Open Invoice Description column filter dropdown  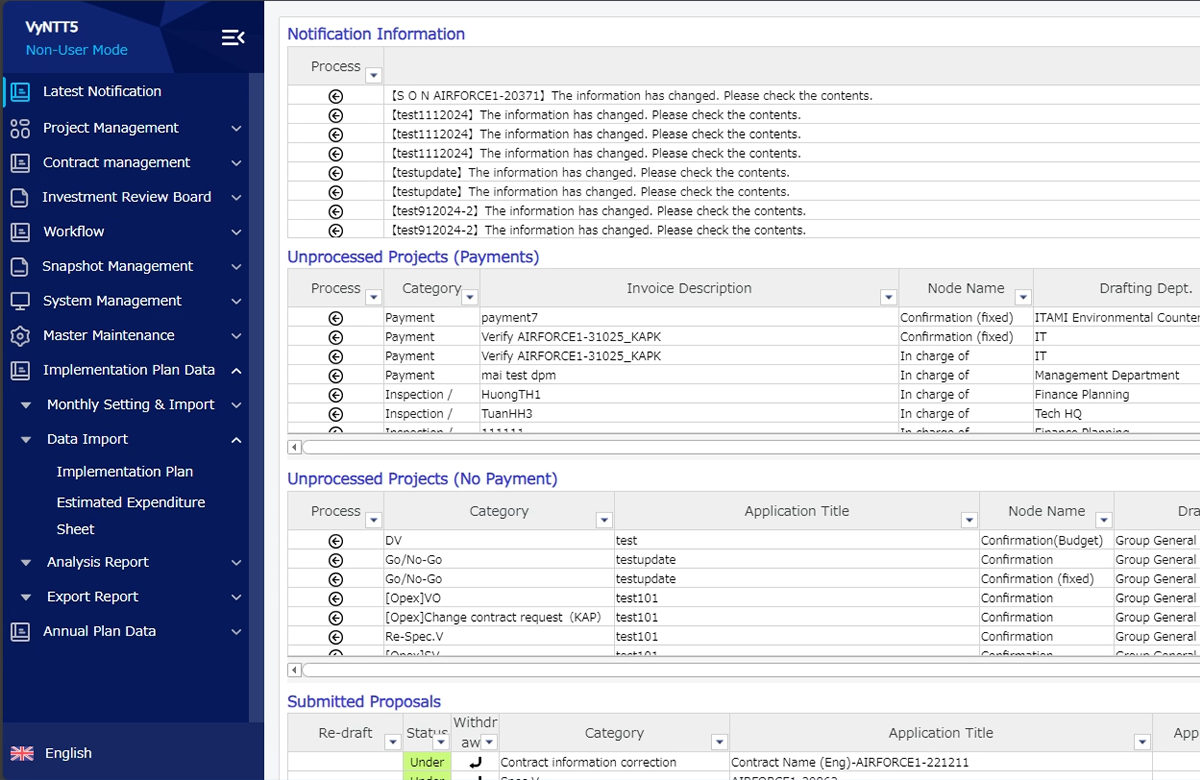[887, 297]
